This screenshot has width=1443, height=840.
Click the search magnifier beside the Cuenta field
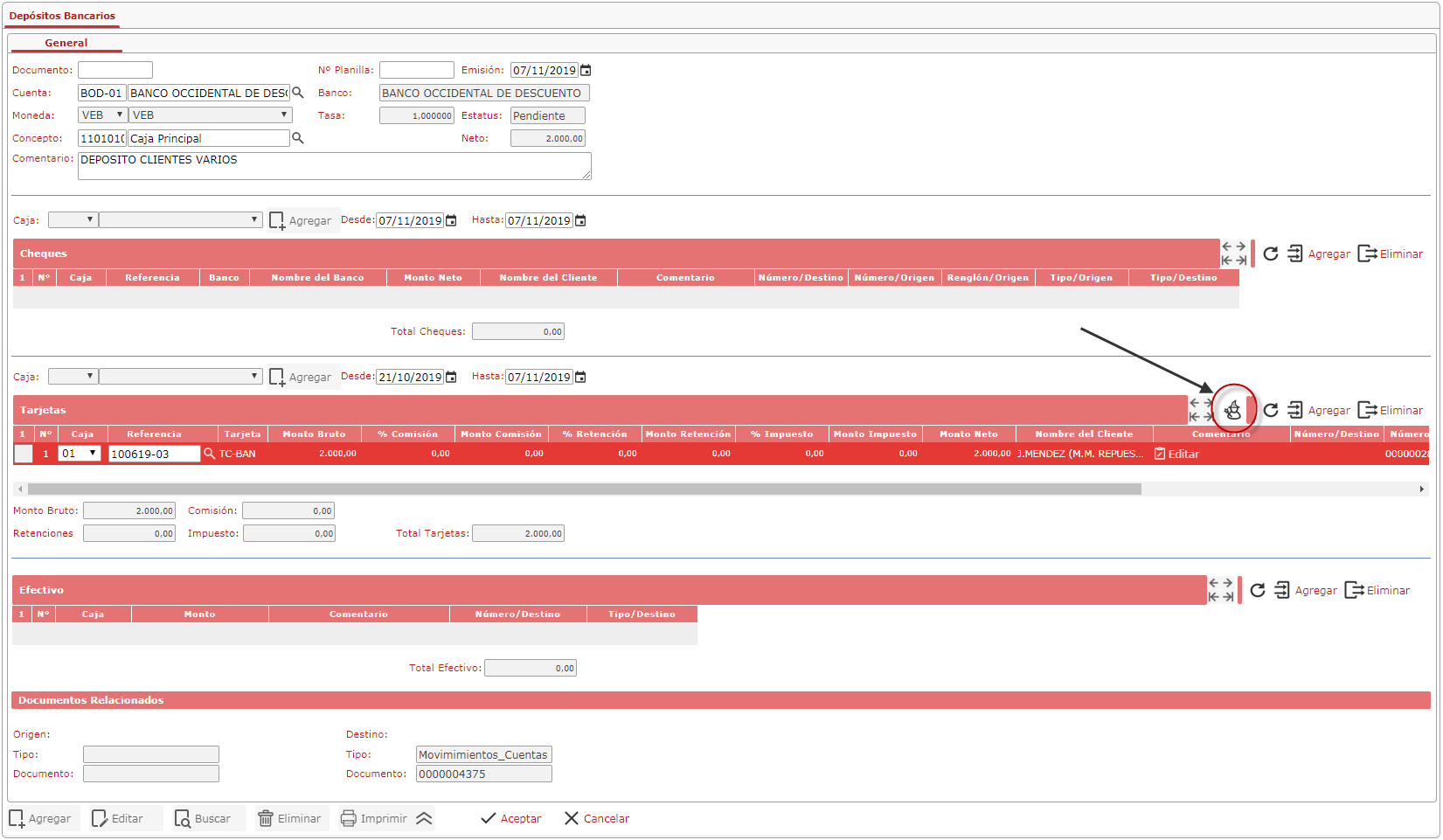[x=297, y=93]
